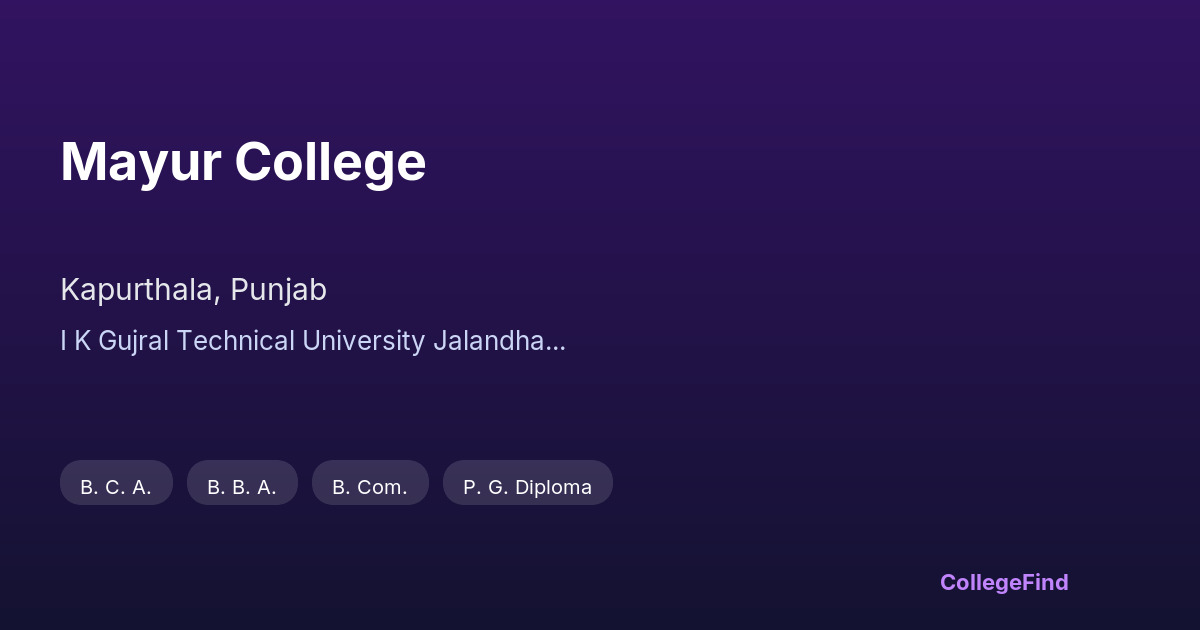
Task: Click the word Kapurthala
Action: [x=137, y=290]
